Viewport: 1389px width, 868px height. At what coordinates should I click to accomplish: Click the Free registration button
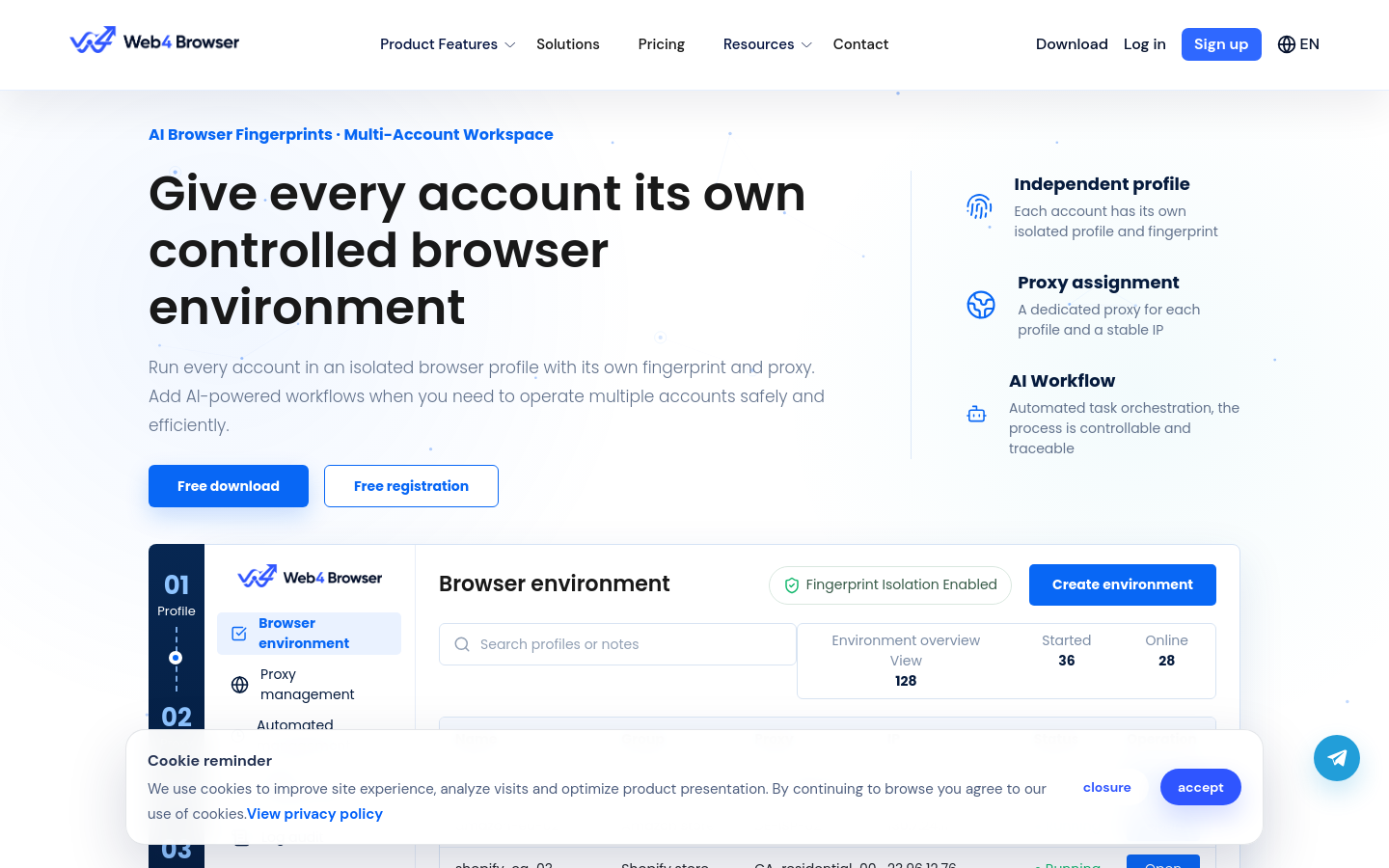pyautogui.click(x=411, y=486)
